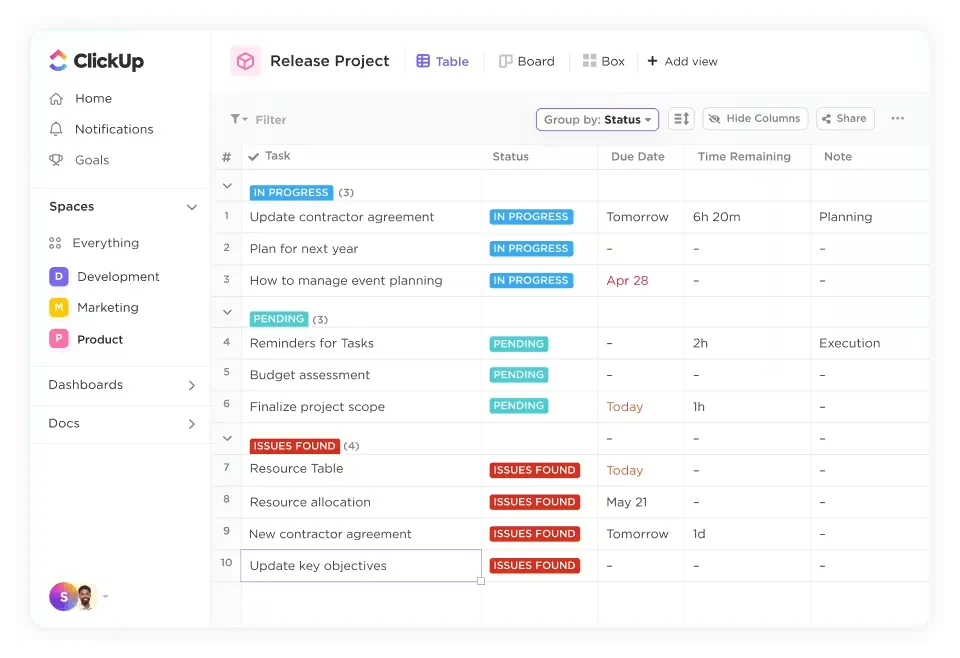Open Home from the sidebar
Viewport: 960px width, 658px height.
click(93, 99)
